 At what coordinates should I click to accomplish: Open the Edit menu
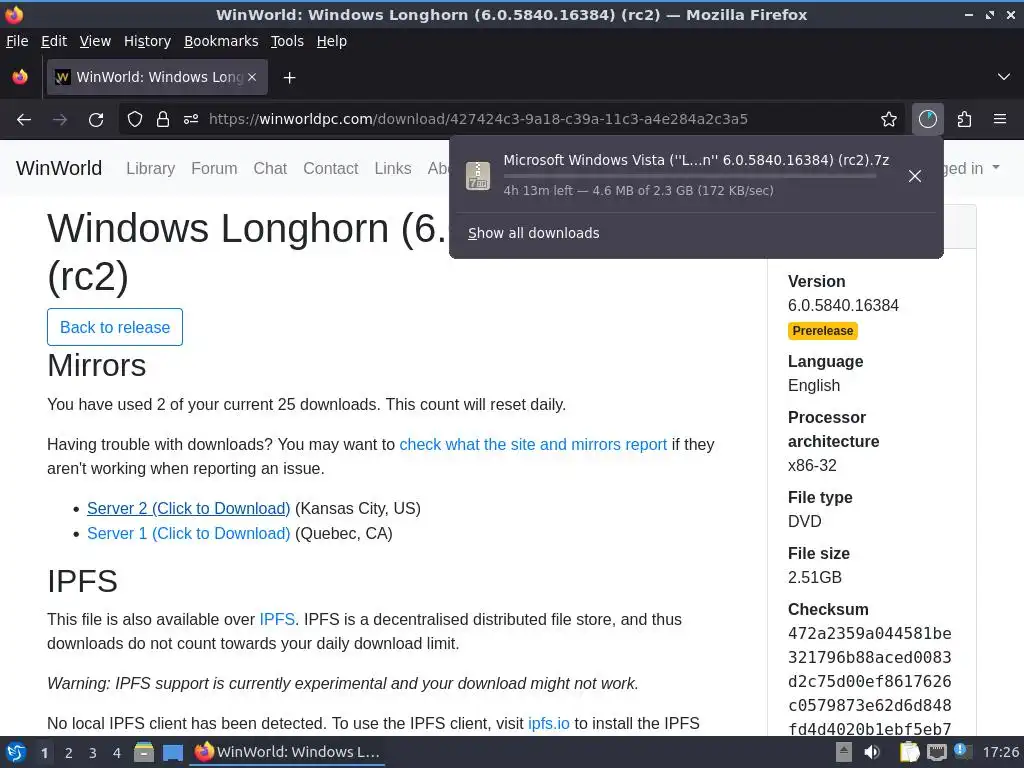click(x=54, y=41)
